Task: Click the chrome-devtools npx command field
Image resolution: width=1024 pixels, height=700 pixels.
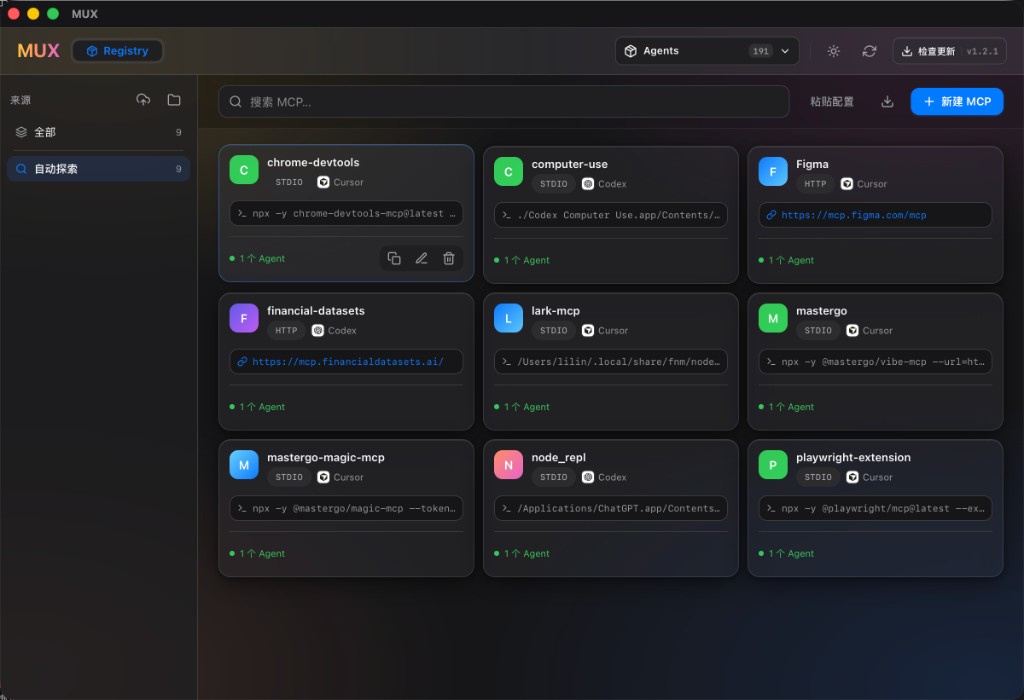Action: [346, 214]
